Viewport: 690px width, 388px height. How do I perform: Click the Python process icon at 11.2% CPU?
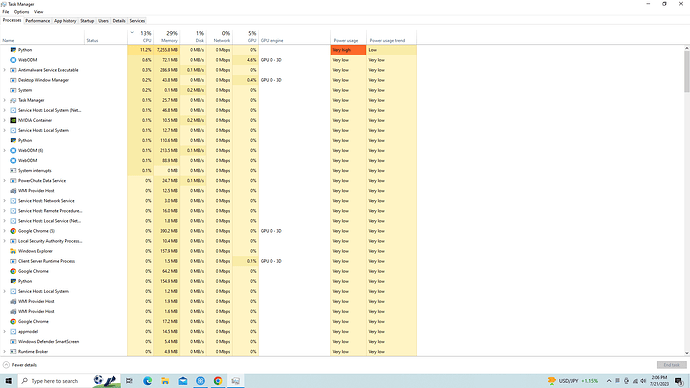click(13, 50)
